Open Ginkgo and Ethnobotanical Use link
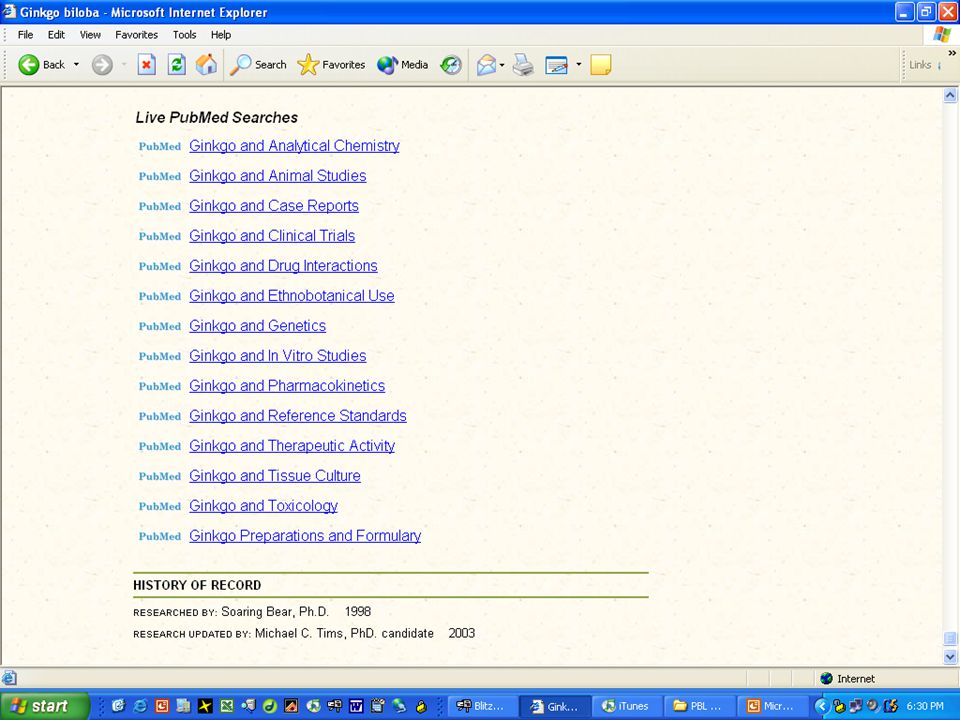 (291, 296)
